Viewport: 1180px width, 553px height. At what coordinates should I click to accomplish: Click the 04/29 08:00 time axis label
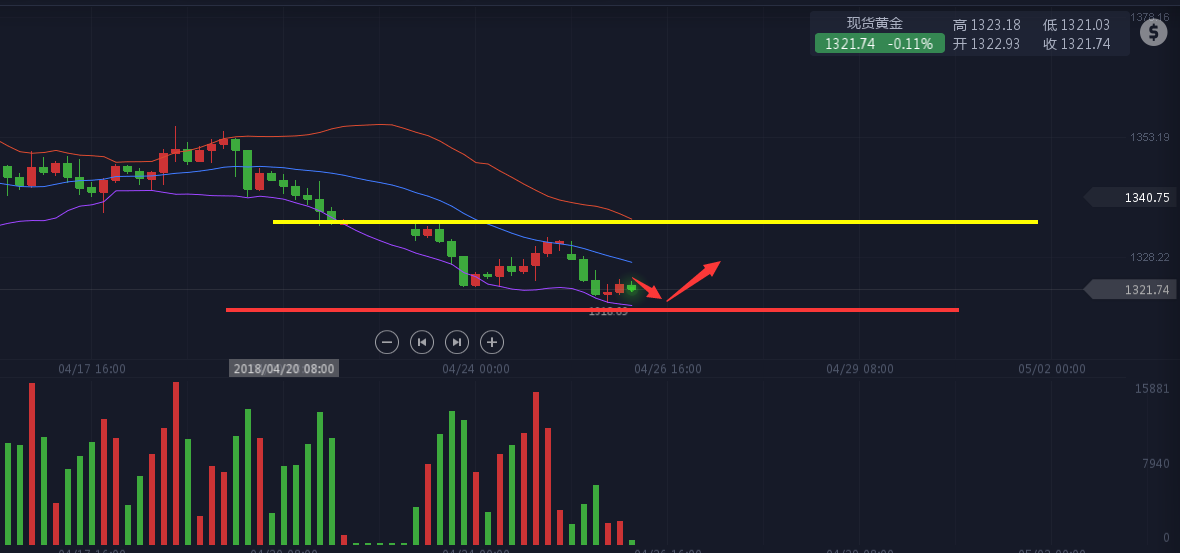pos(859,369)
